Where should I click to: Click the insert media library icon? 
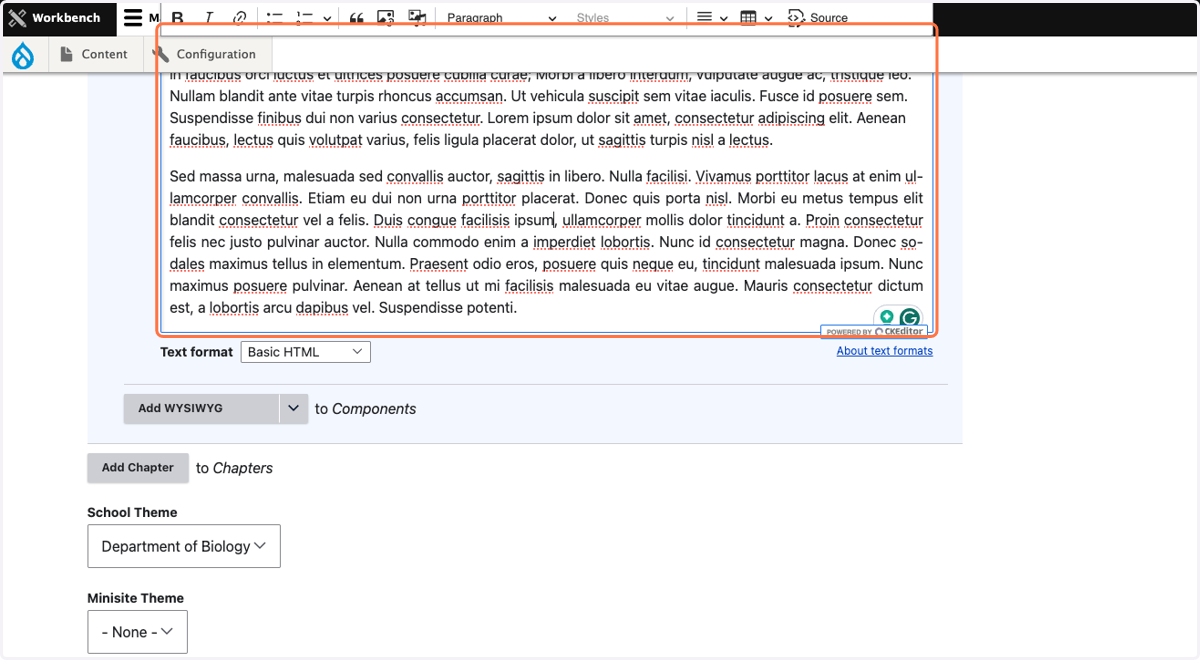tap(417, 18)
